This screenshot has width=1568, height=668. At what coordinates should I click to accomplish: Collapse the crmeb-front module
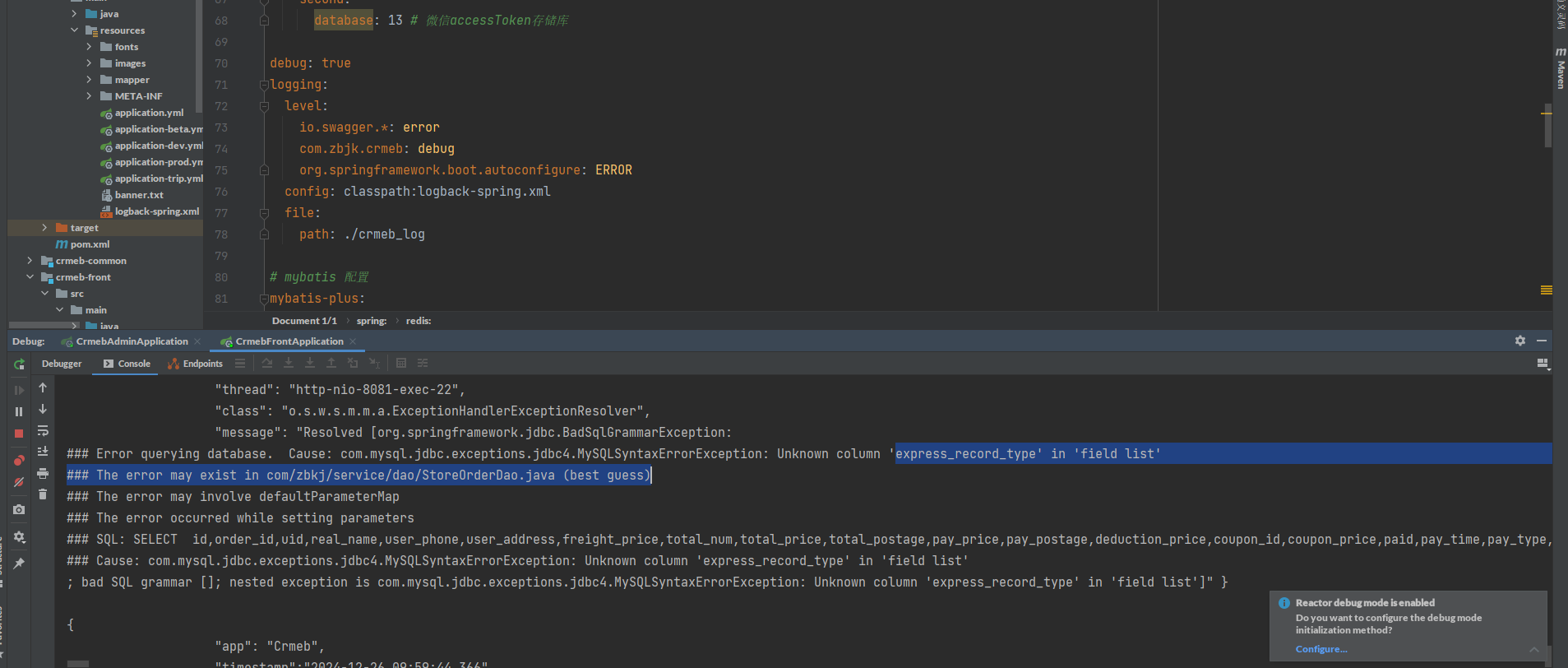[30, 277]
